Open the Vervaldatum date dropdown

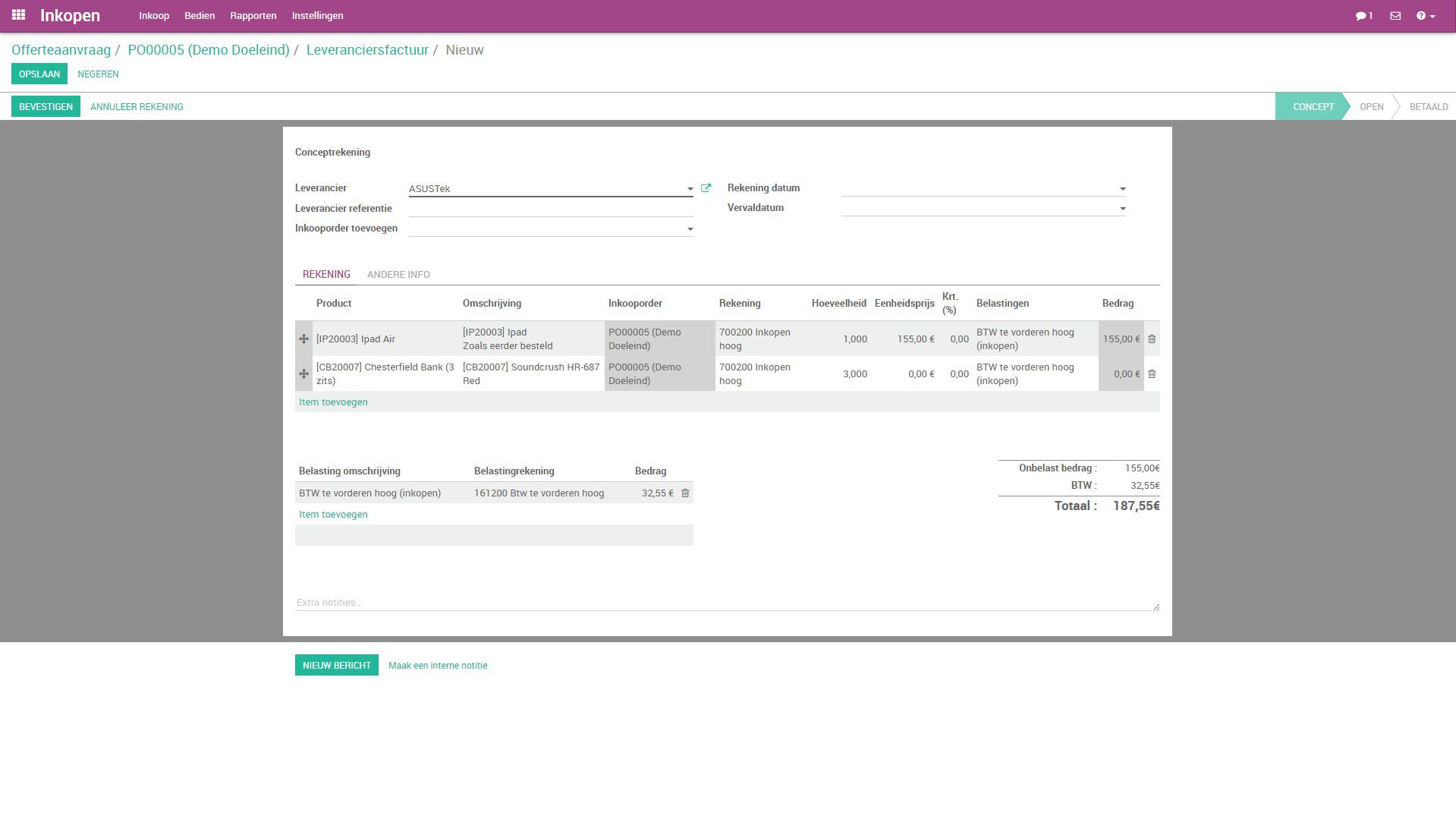pyautogui.click(x=1121, y=209)
